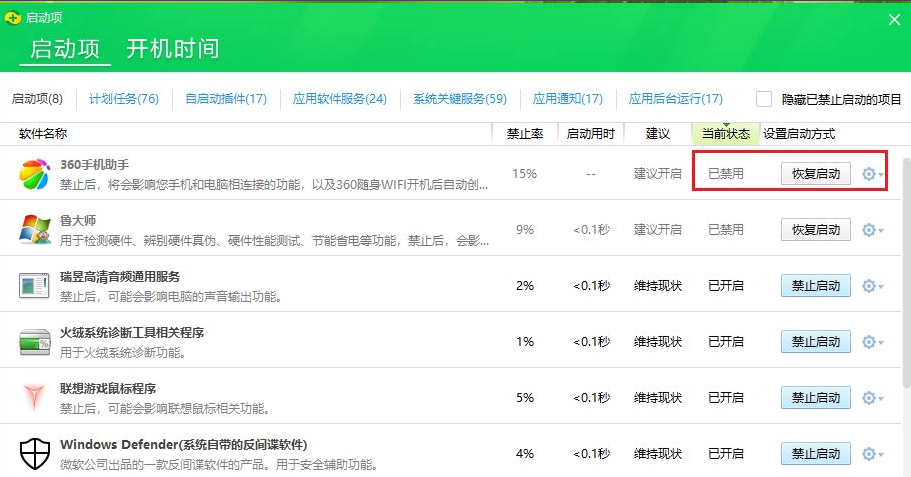
Task: Click the 联想游戏鼠标程序 icon
Action: (x=35, y=398)
